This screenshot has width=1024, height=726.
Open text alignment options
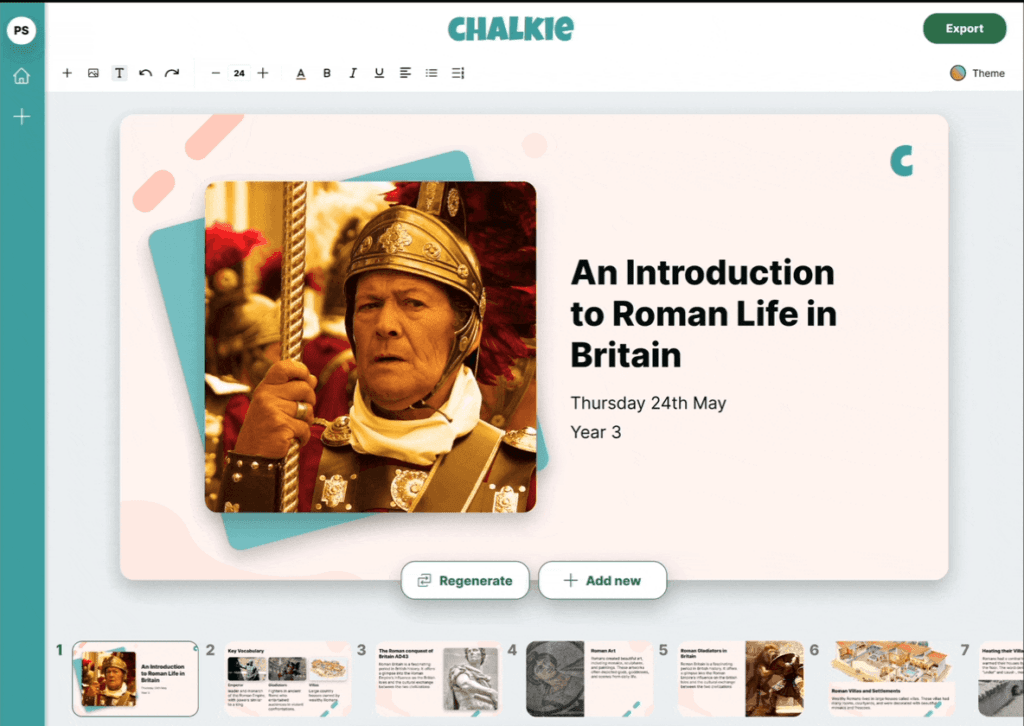[405, 73]
